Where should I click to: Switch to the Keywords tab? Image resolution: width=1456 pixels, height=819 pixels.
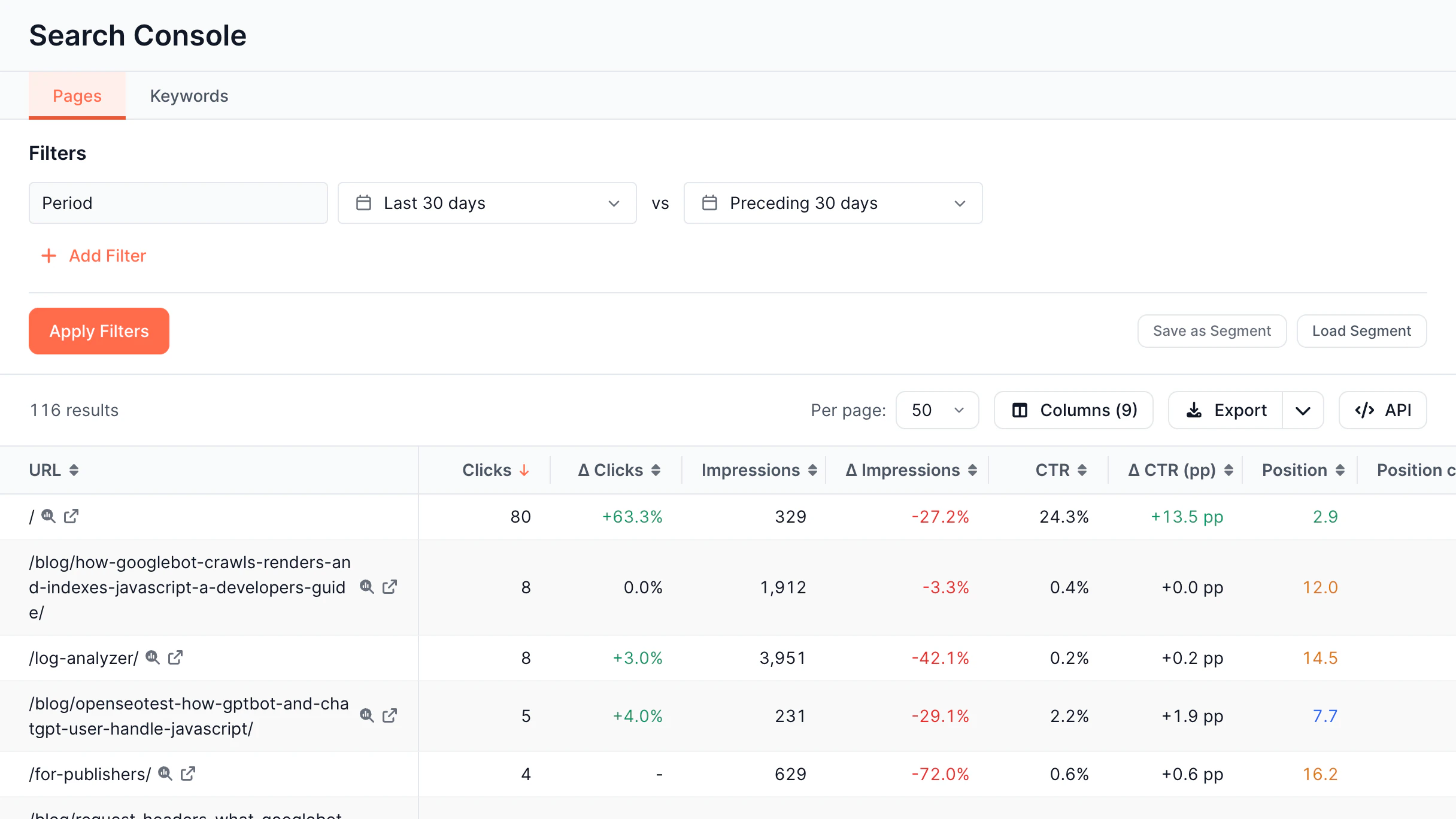click(189, 96)
